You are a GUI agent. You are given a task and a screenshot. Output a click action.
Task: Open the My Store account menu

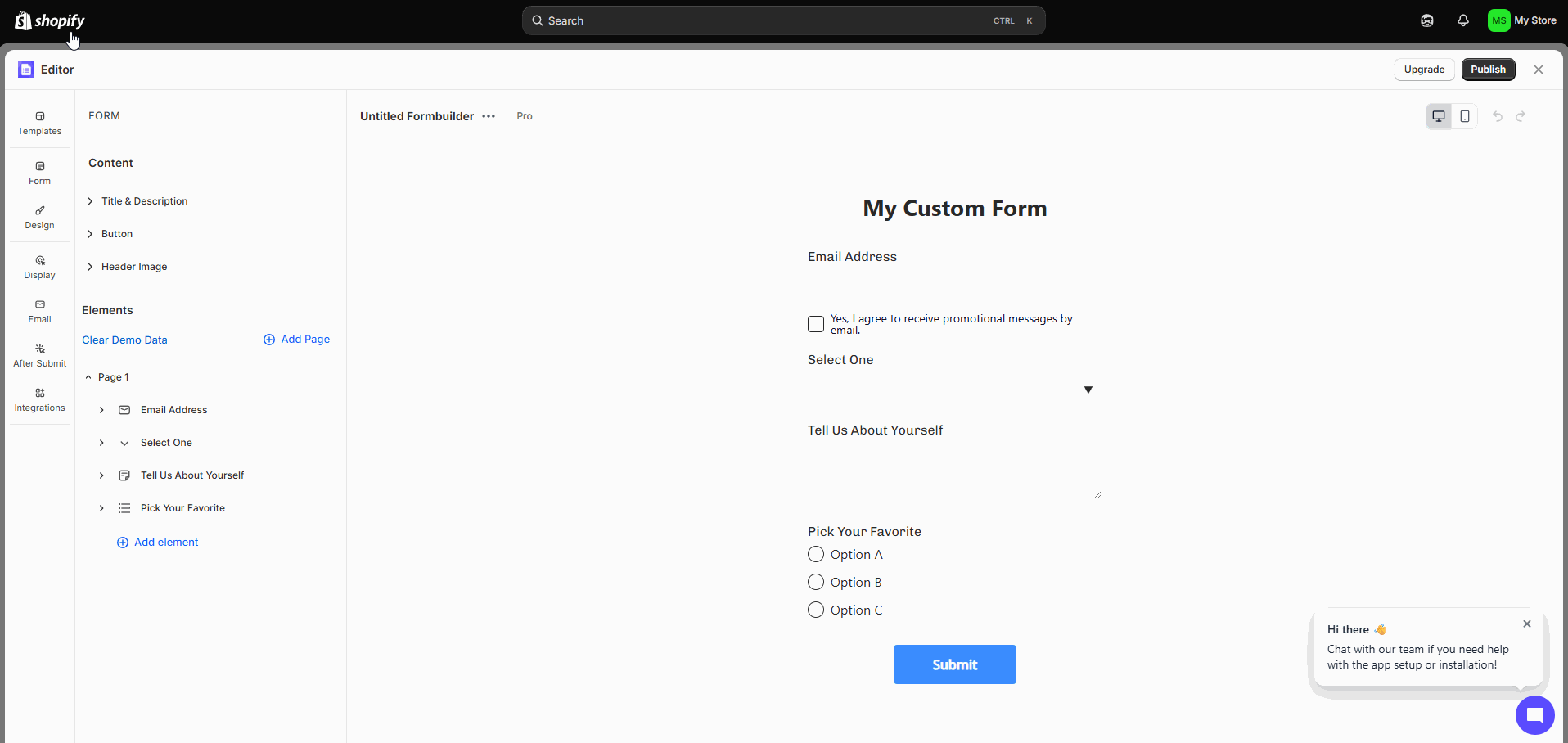click(1522, 20)
